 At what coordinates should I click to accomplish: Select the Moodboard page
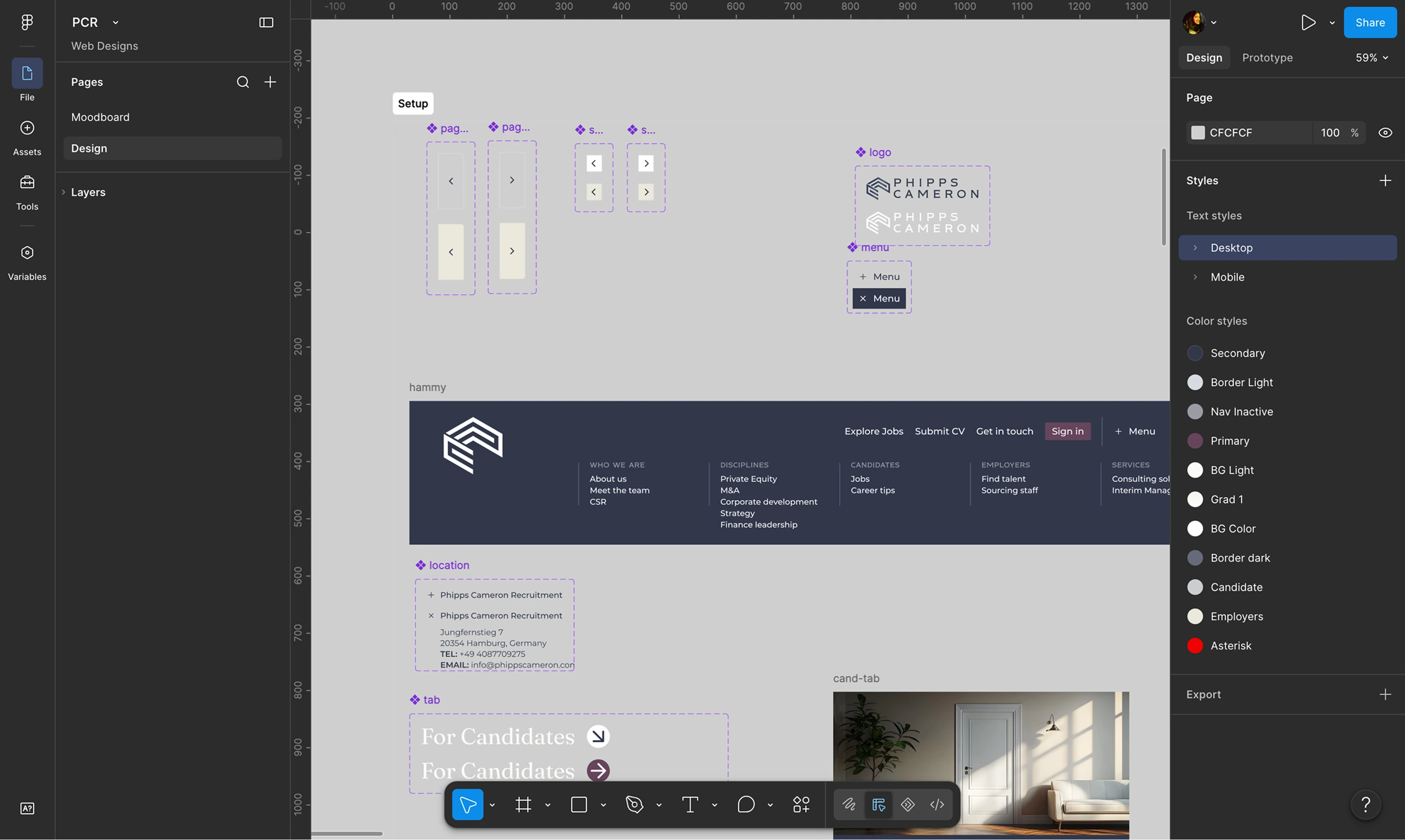[x=172, y=117]
